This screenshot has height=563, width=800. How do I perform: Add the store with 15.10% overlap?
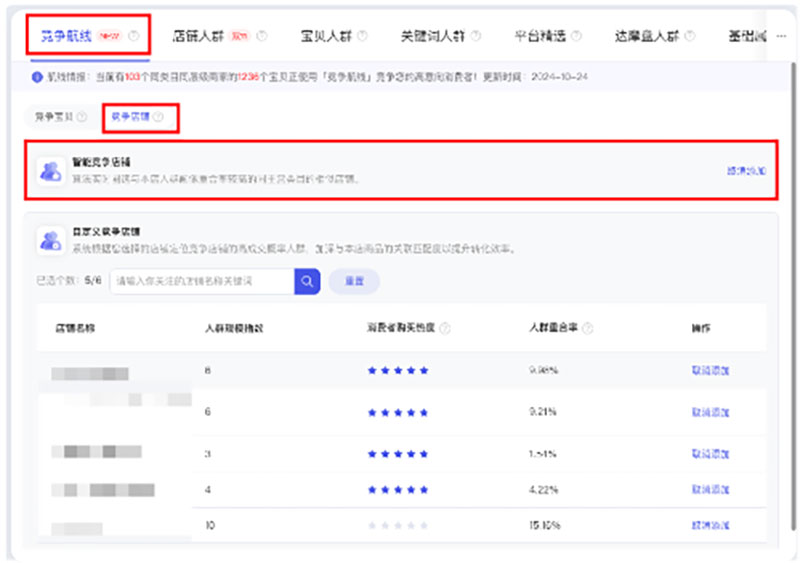[x=710, y=525]
